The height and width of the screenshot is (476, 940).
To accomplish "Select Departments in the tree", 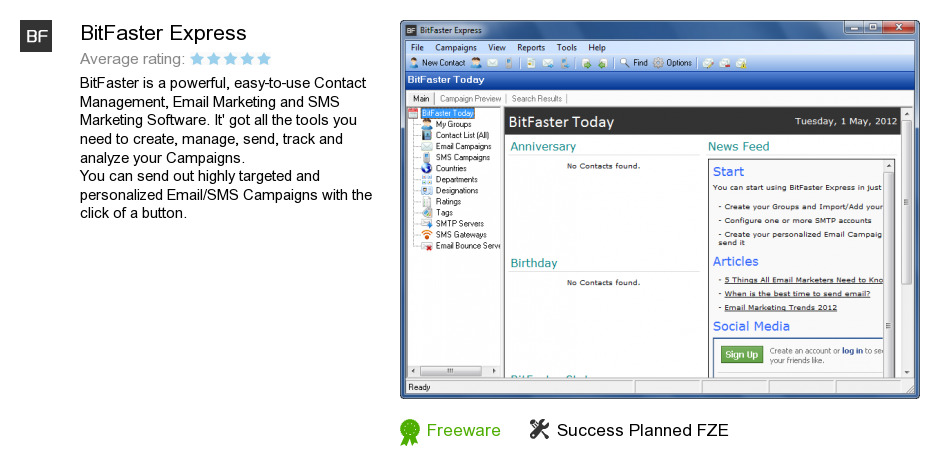I will (x=456, y=179).
